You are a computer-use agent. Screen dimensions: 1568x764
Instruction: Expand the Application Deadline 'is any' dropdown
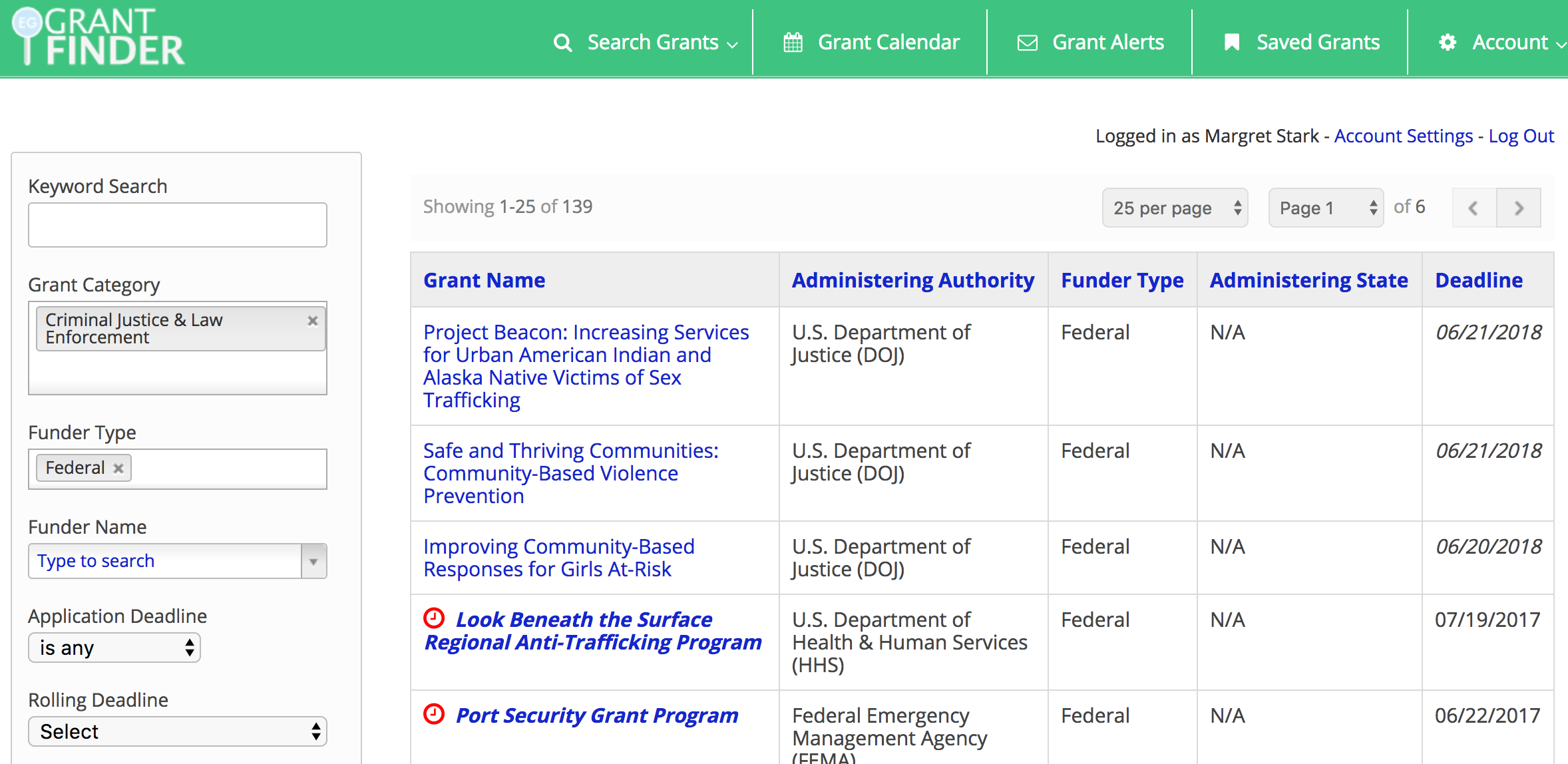coord(114,647)
